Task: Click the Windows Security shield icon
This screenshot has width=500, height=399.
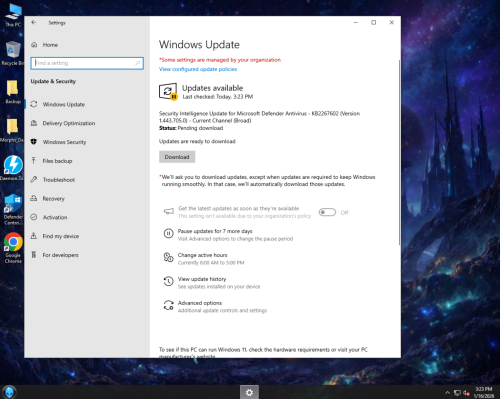Action: pos(34,142)
